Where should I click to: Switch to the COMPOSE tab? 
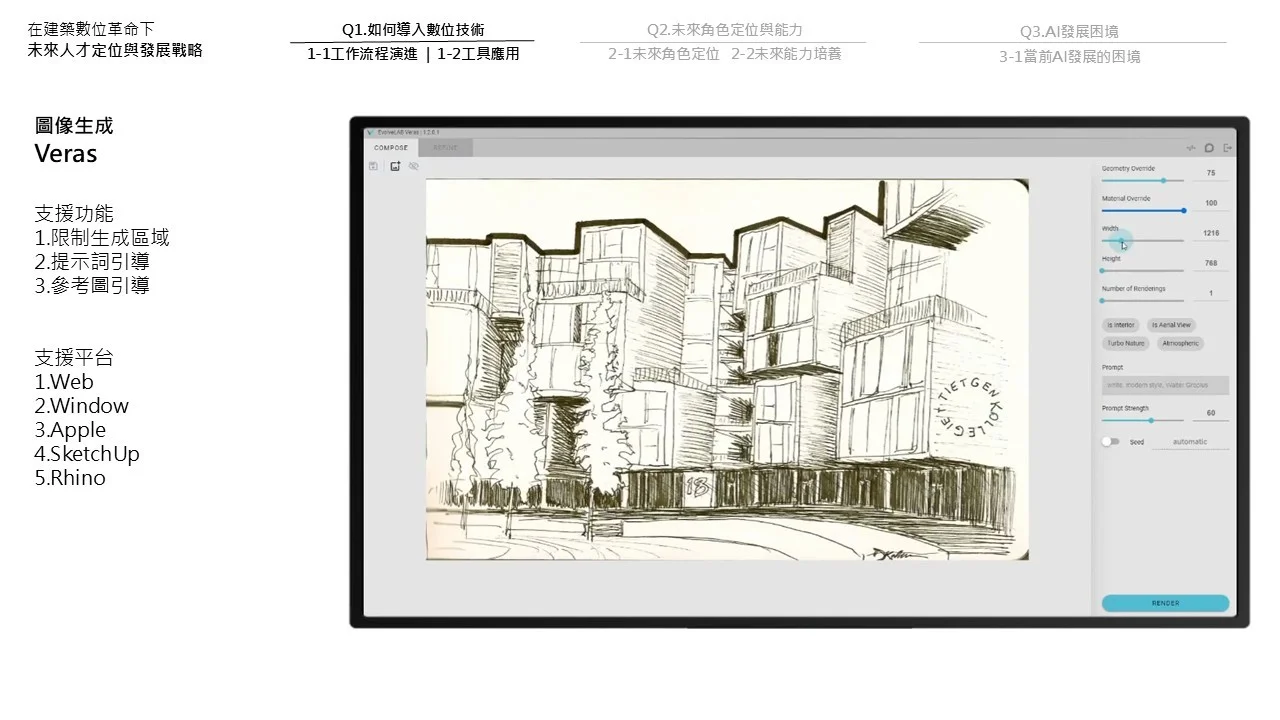point(391,148)
